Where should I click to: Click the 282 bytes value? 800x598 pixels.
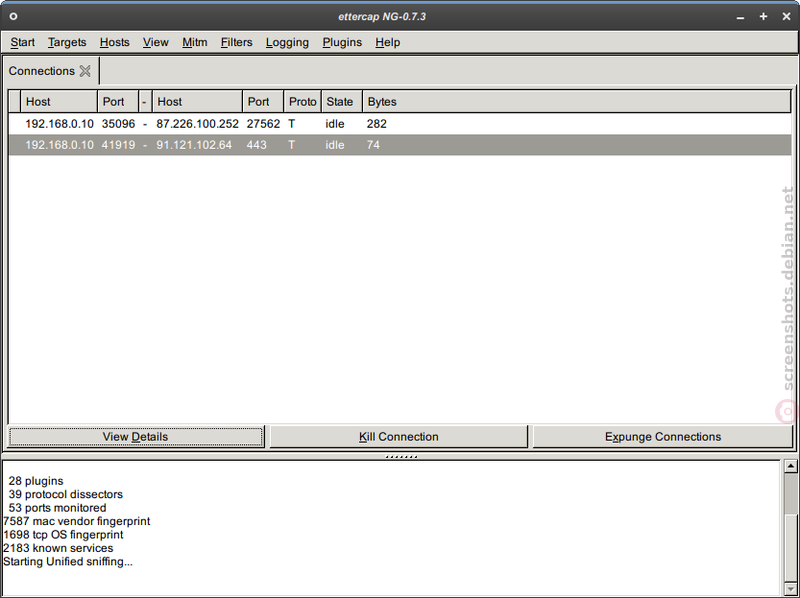[x=377, y=124]
